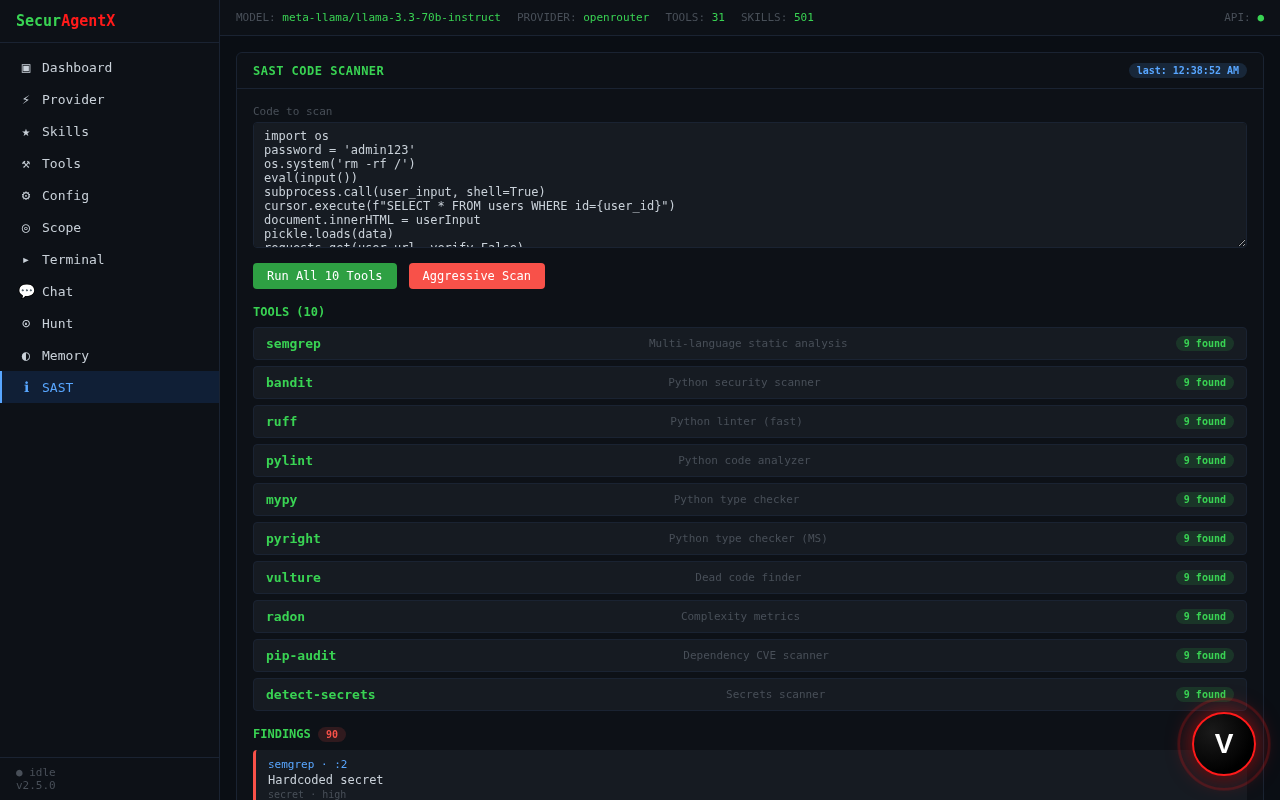Click the 9 found badge for detect-secrets
Screen dimensions: 1280x800
(x=1205, y=694)
